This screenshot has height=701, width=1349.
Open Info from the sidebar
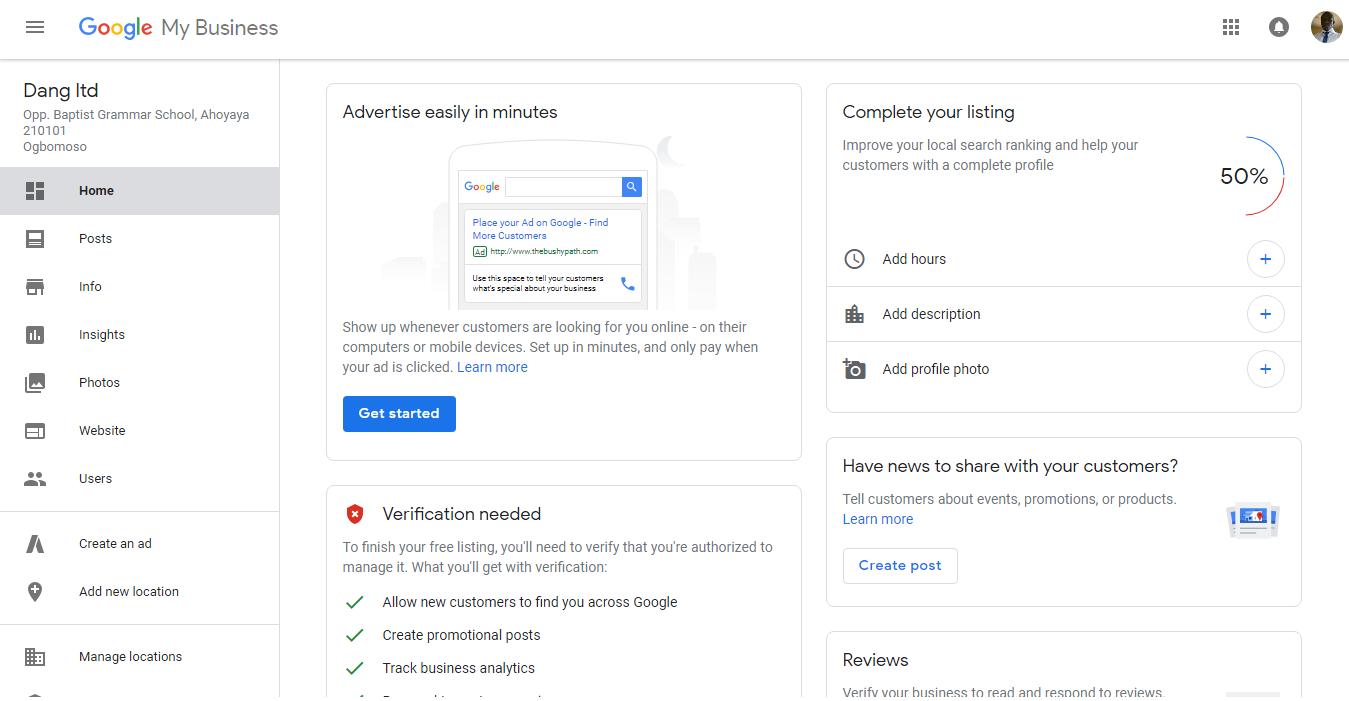[140, 287]
